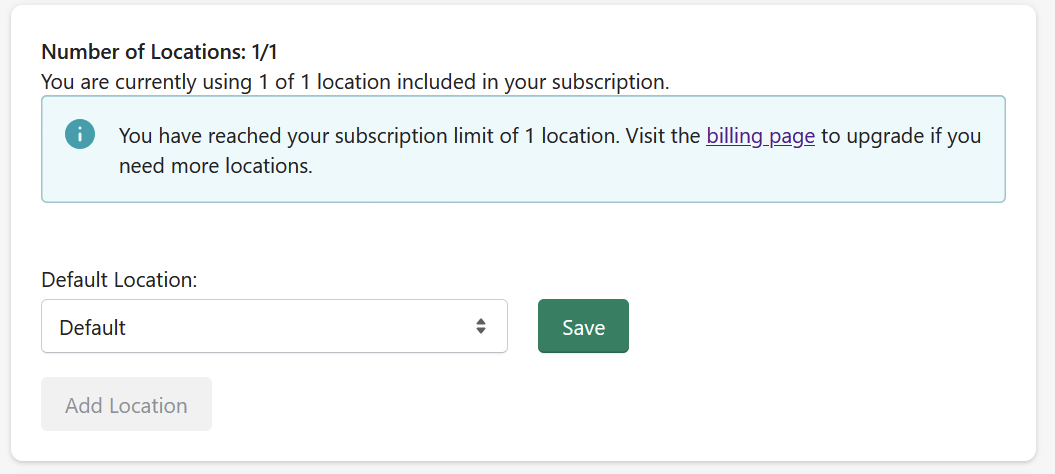Click the subscription limit alert message text
This screenshot has width=1055, height=474.
(550, 151)
